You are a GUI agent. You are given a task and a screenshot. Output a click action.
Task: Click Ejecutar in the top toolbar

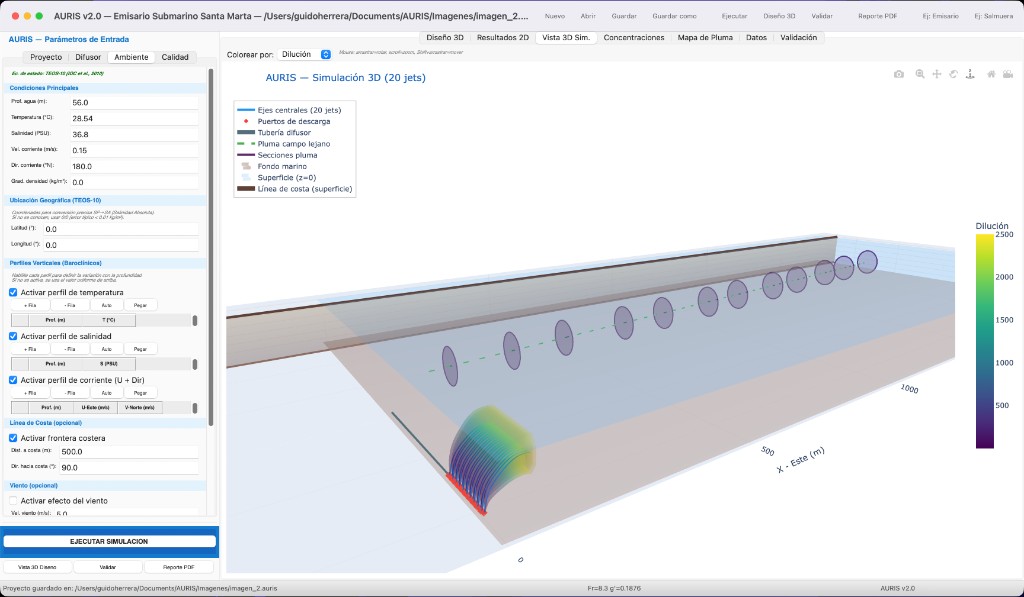click(734, 16)
